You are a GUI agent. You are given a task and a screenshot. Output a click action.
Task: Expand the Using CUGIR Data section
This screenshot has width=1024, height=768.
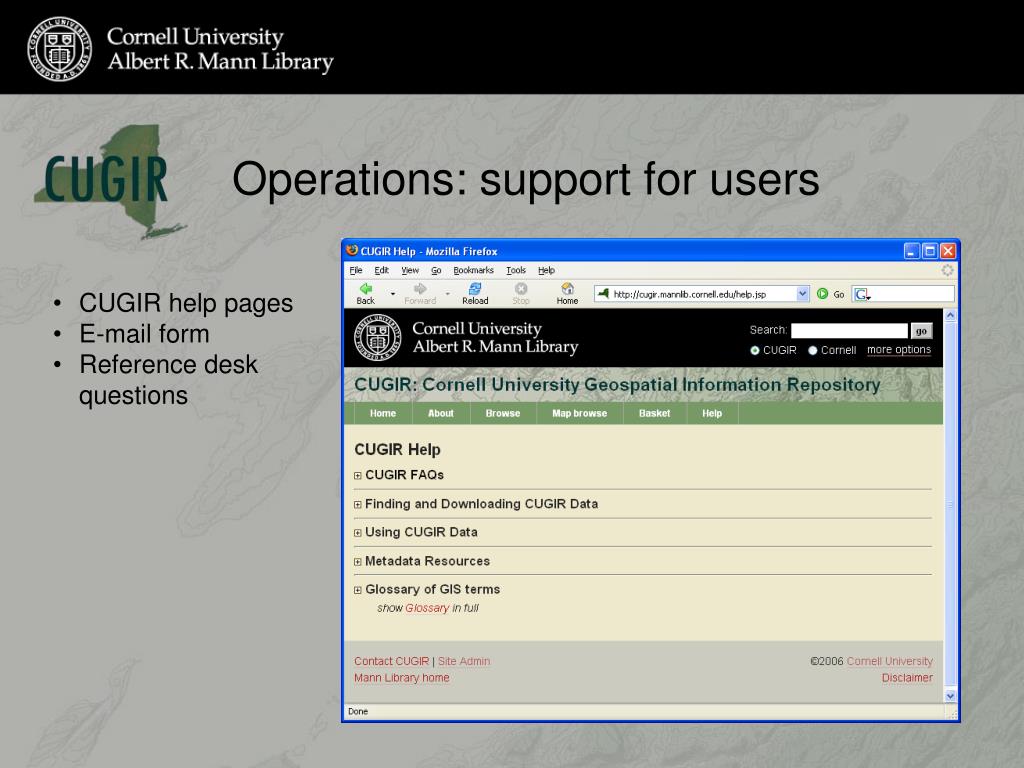357,533
